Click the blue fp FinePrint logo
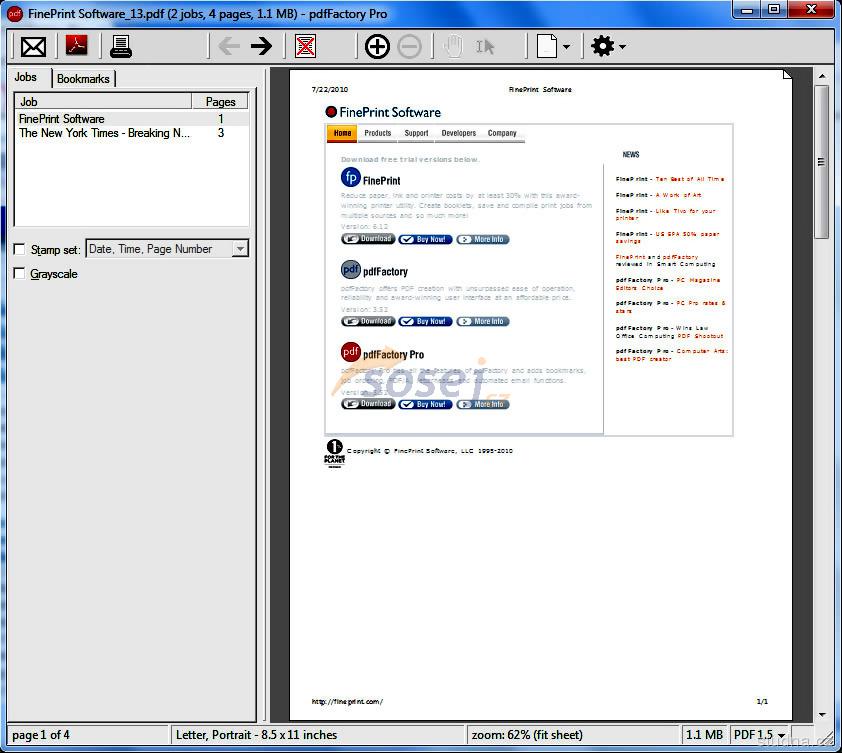This screenshot has width=842, height=753. 351,177
